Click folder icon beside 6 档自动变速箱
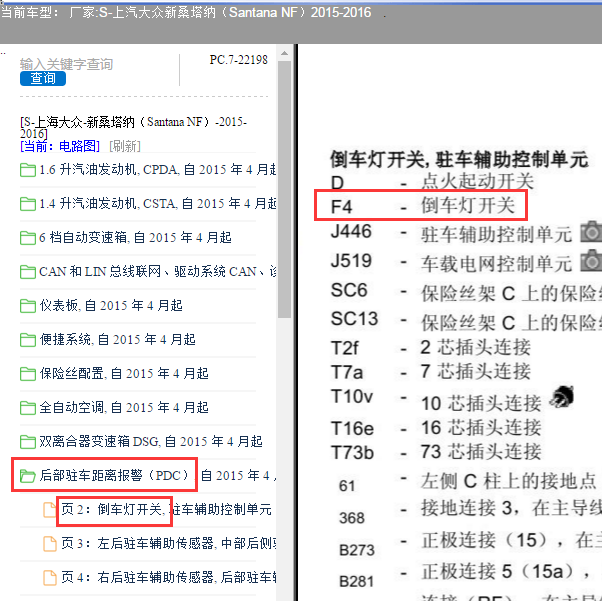Image resolution: width=602 pixels, height=601 pixels. (28, 238)
